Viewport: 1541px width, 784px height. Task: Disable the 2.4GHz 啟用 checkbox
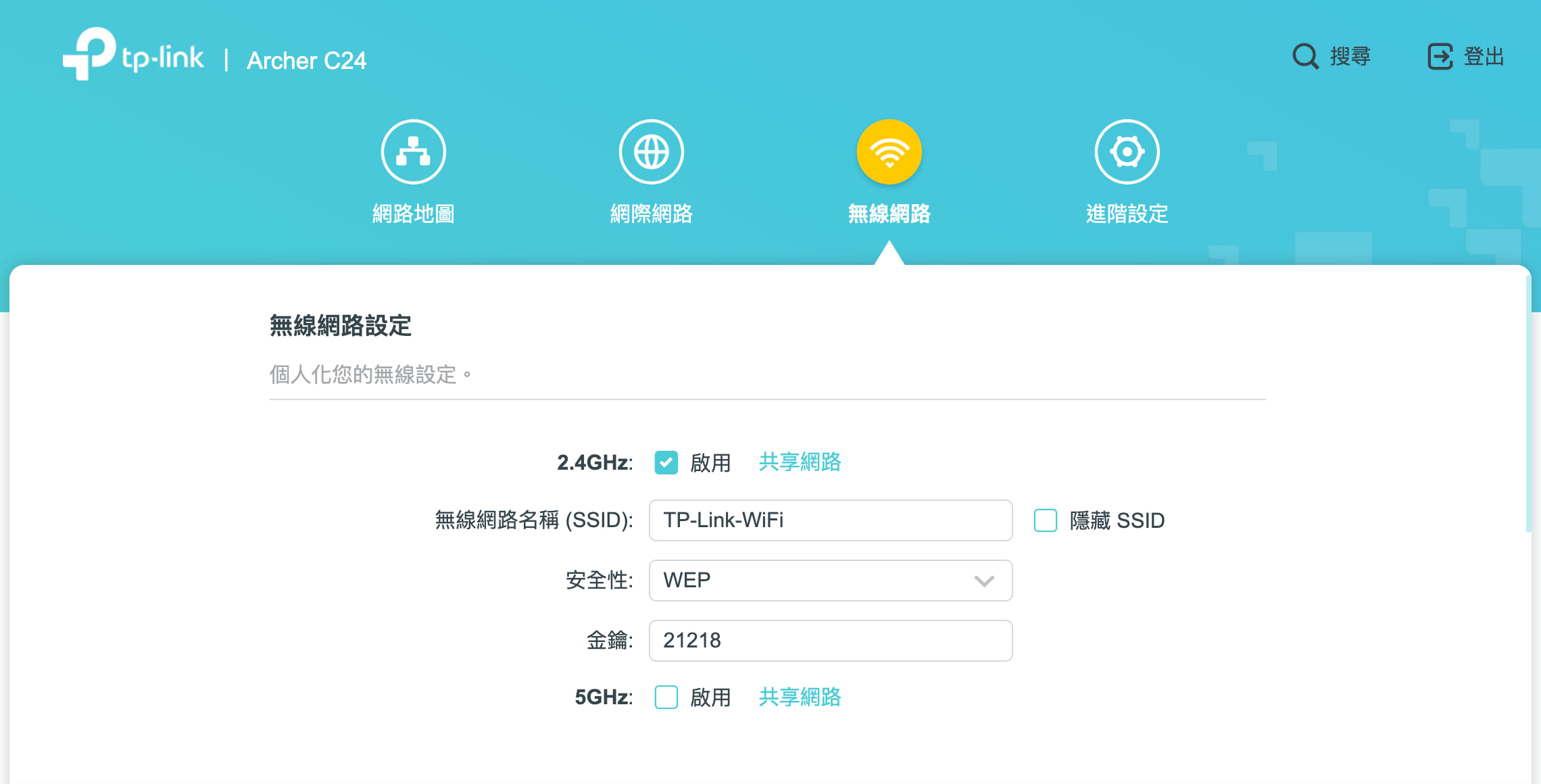(666, 463)
